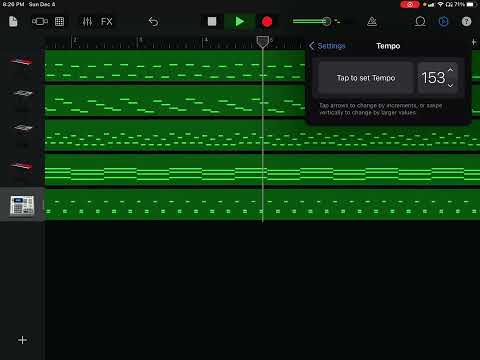480x360 pixels.
Task: Open My Songs browser document icon
Action: [x=13, y=22]
